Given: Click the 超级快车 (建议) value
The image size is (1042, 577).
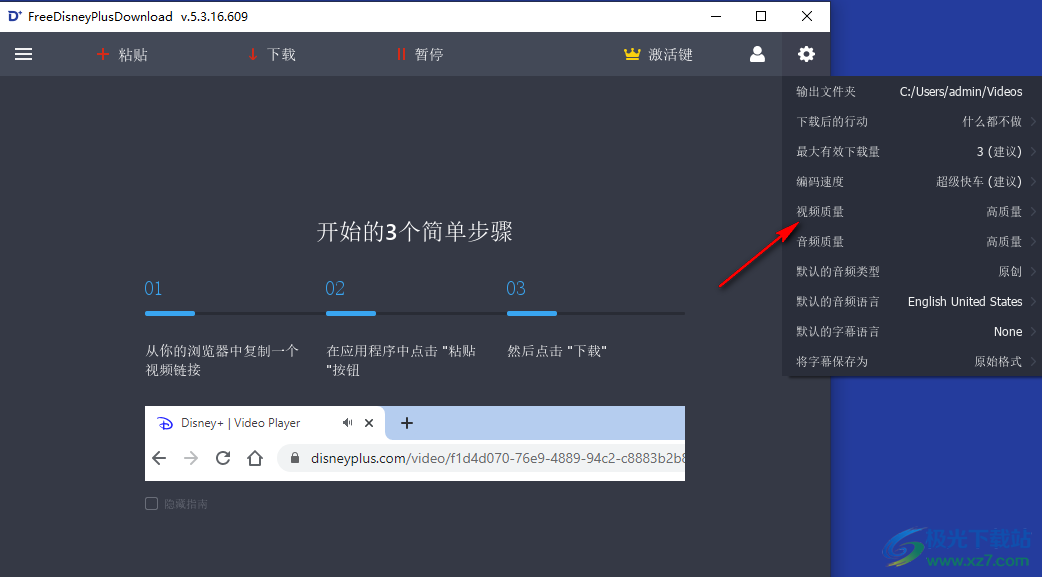Looking at the screenshot, I should pos(979,181).
